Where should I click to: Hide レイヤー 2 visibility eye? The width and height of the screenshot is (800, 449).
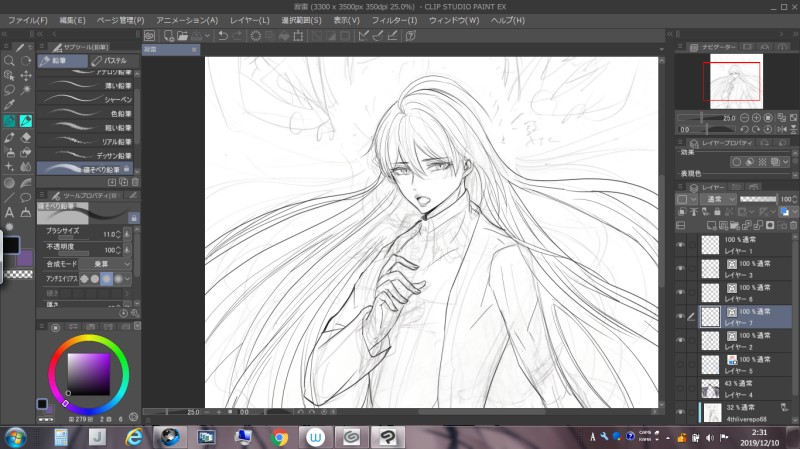[680, 340]
